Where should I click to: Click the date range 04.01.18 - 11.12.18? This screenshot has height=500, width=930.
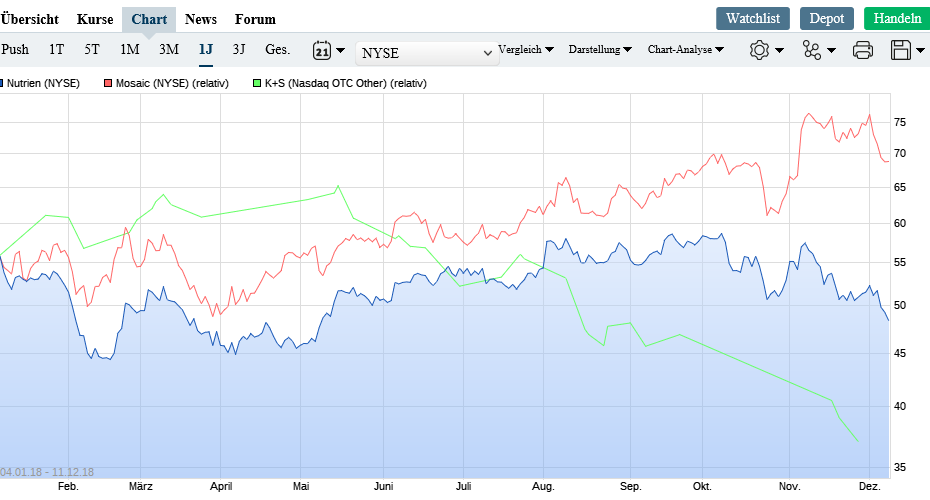(x=47, y=472)
